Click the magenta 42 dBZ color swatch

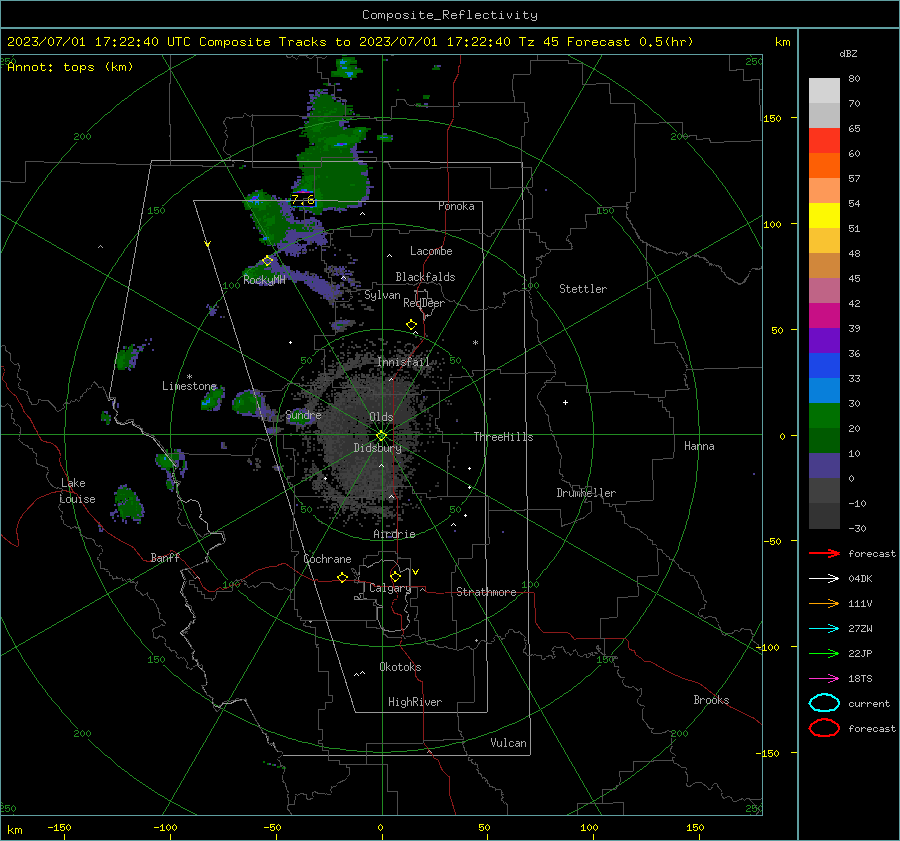824,315
